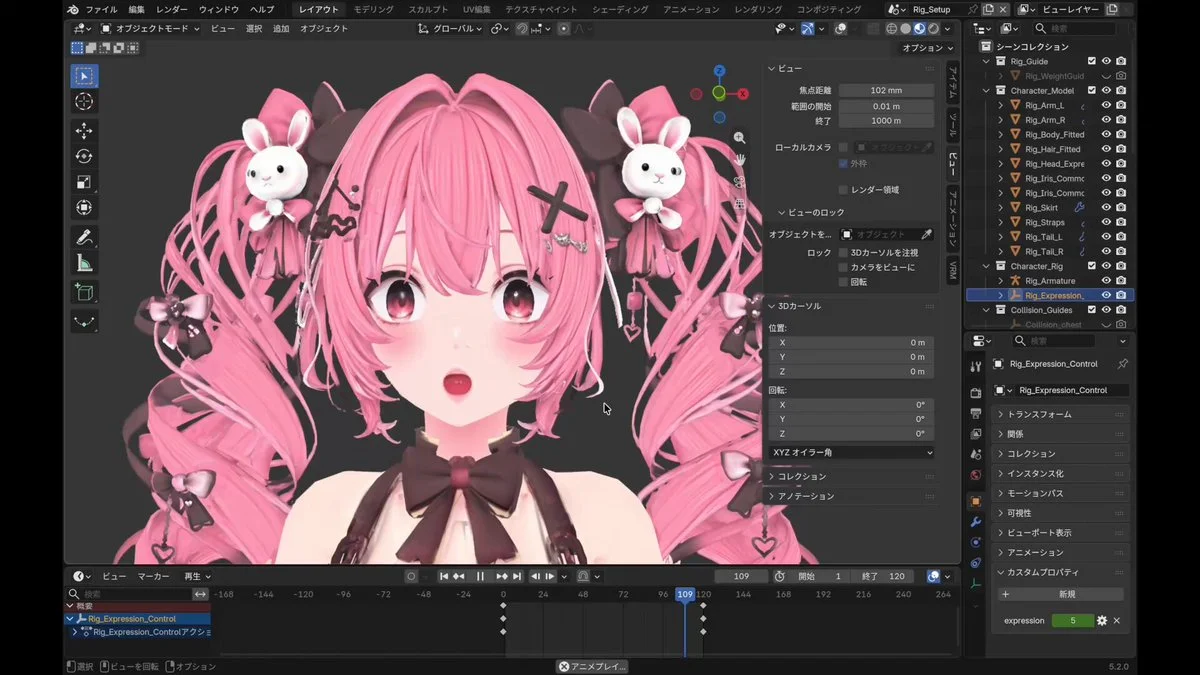Viewport: 1200px width, 675px height.
Task: Open the VRM sidebar tab
Action: [953, 270]
